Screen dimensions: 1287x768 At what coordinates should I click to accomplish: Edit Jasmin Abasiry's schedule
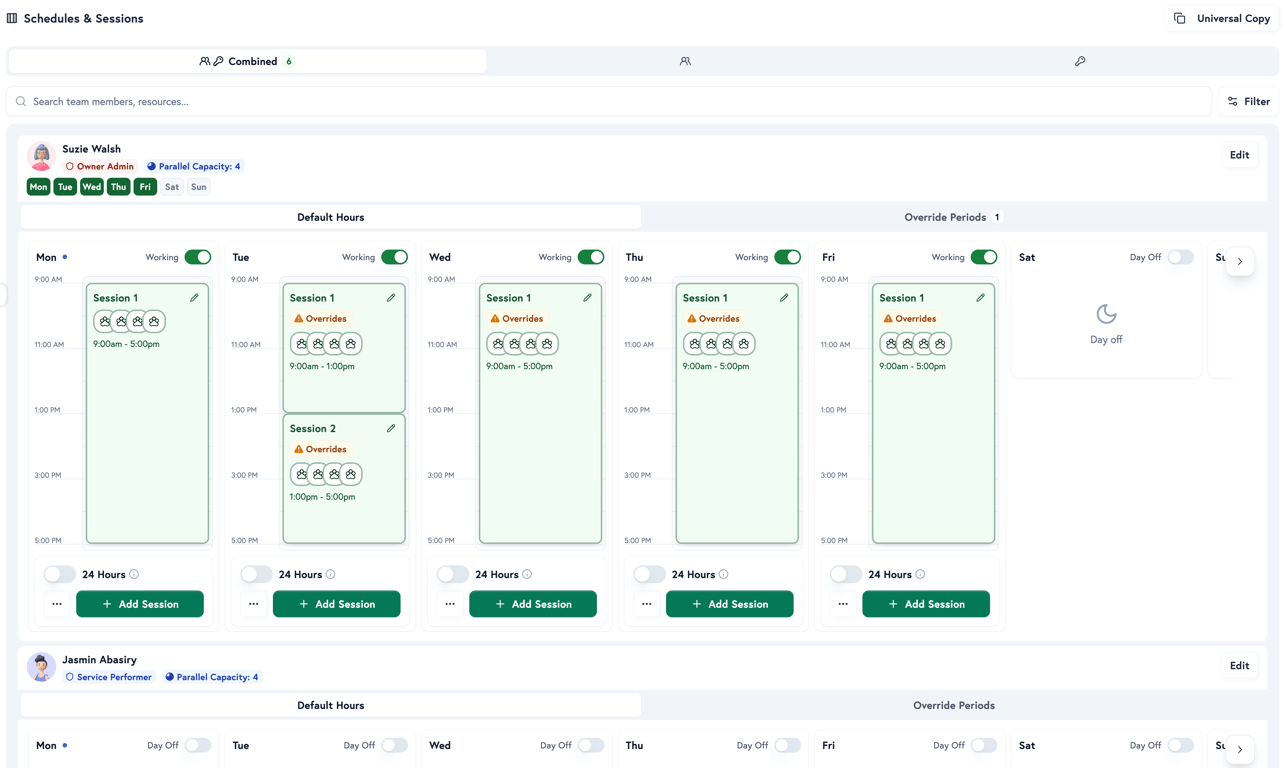(x=1240, y=665)
